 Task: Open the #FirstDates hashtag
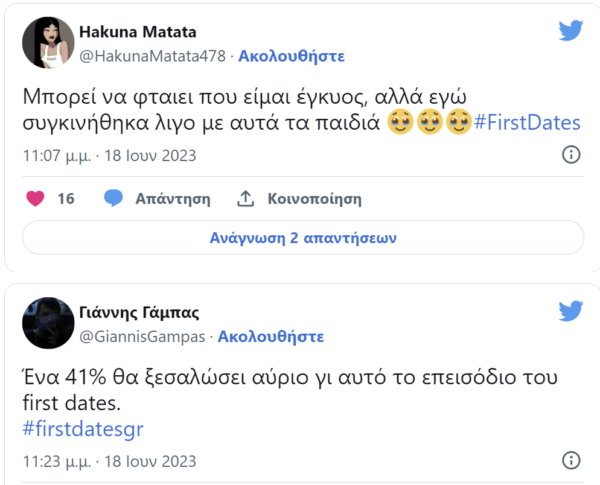tap(528, 124)
